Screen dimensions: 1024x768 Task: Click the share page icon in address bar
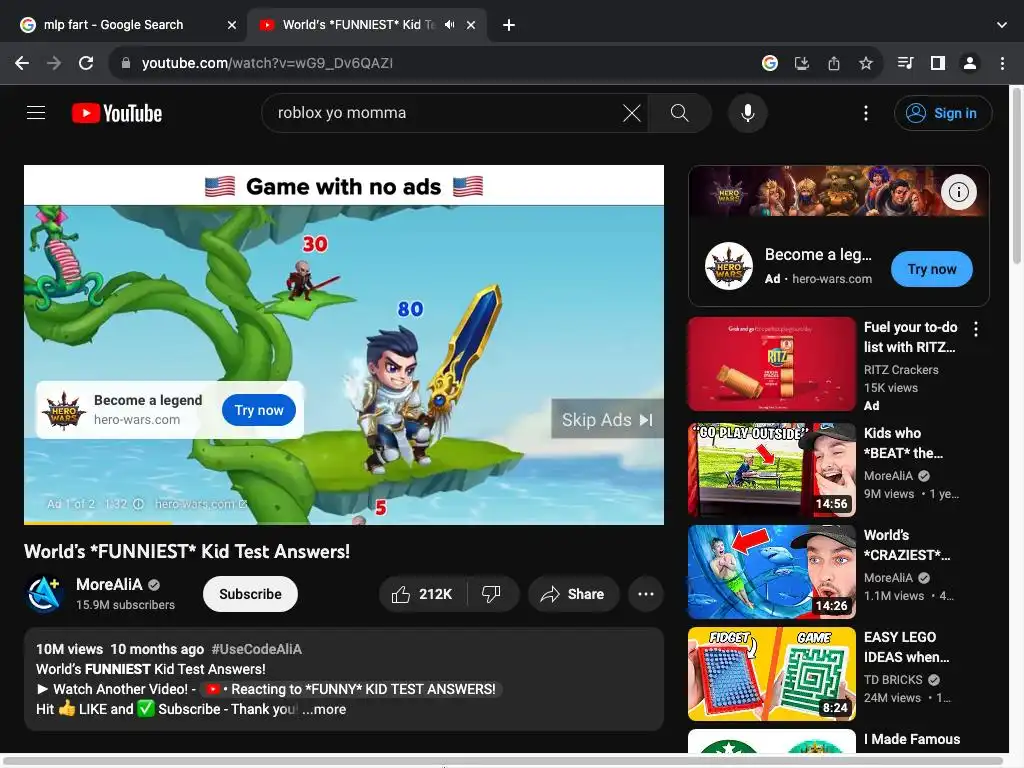click(834, 63)
